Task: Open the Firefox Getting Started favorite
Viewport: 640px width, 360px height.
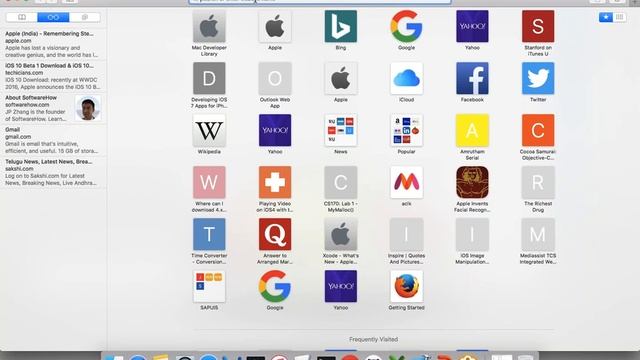Action: pyautogui.click(x=406, y=286)
